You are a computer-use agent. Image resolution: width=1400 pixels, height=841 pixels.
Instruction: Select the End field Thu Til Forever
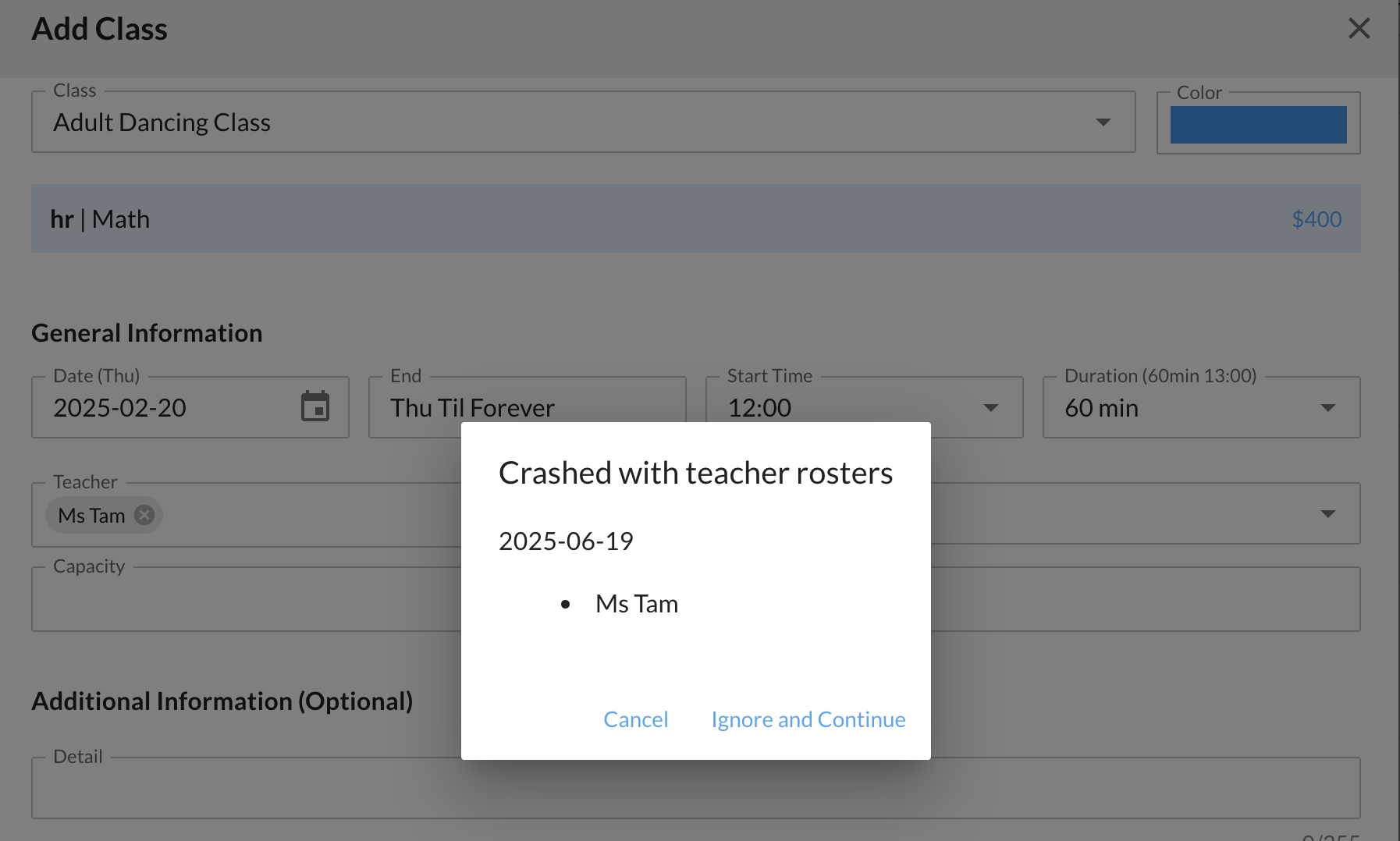click(472, 407)
